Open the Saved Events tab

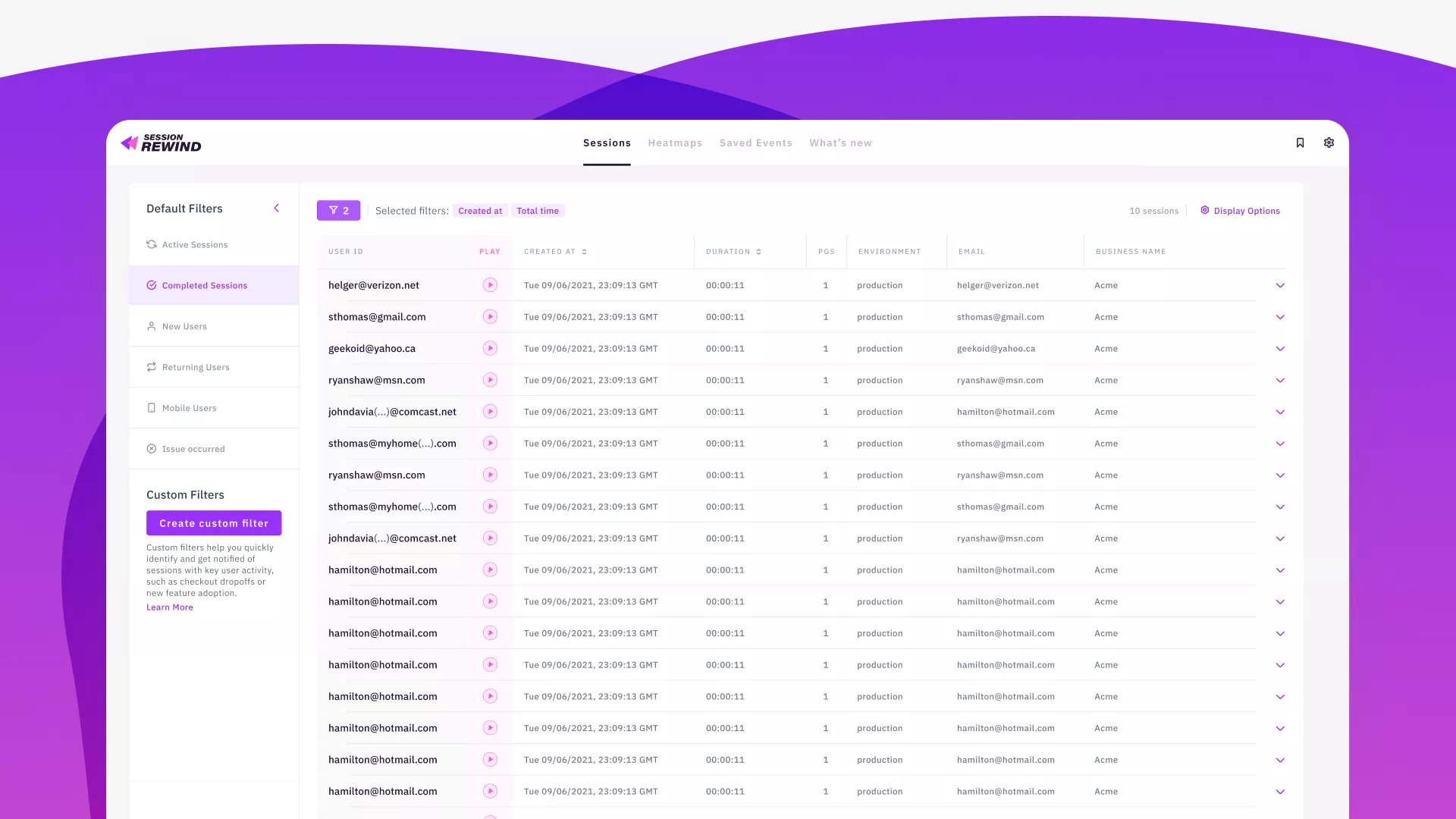tap(755, 143)
